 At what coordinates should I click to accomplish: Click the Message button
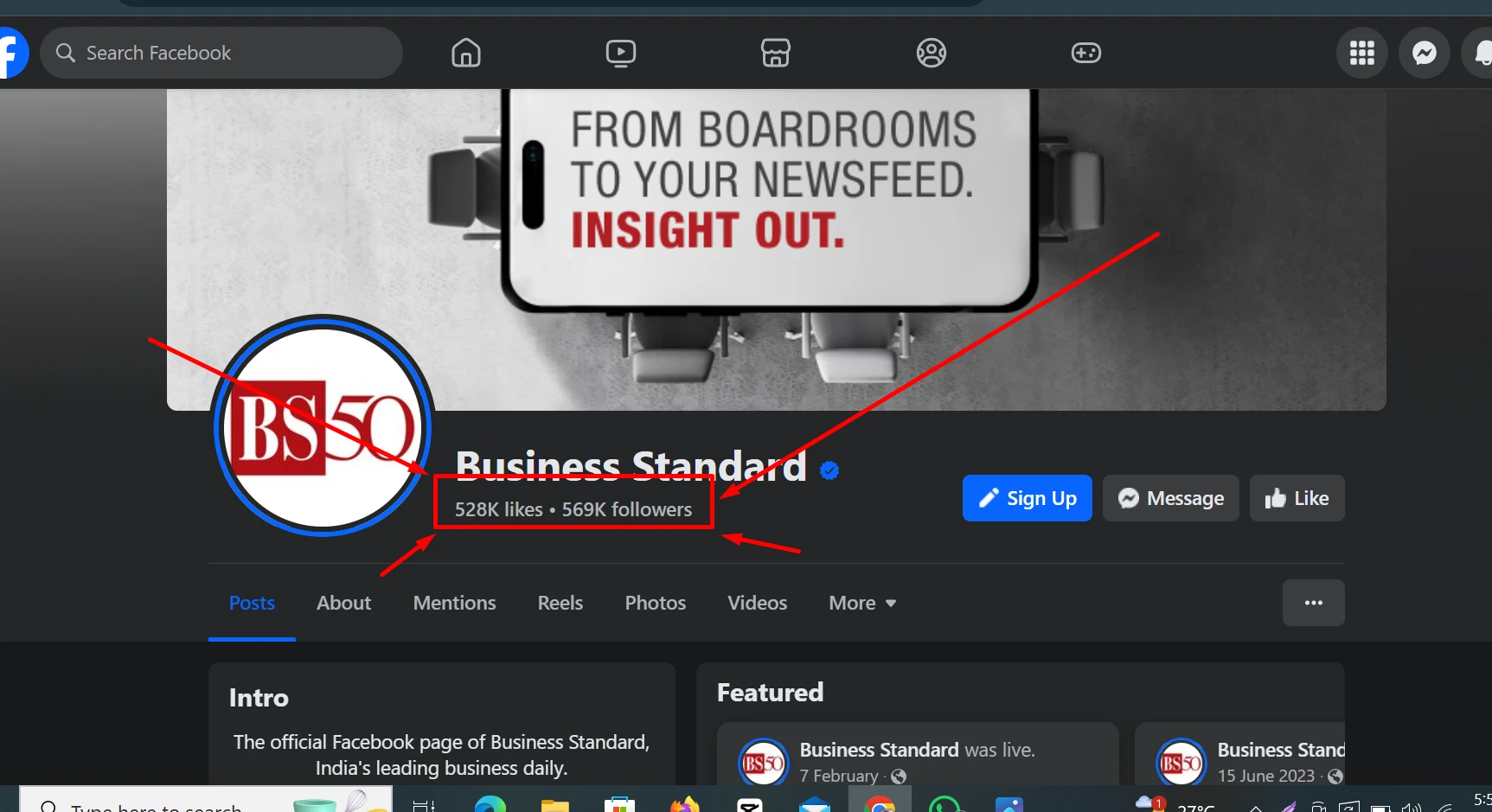click(1170, 498)
